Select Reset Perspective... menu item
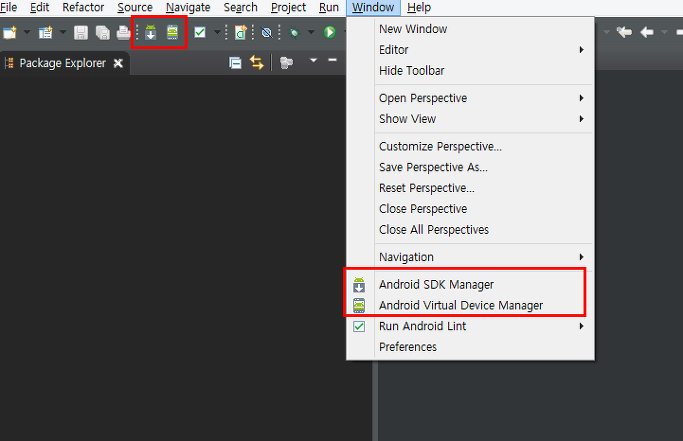 pyautogui.click(x=470, y=188)
